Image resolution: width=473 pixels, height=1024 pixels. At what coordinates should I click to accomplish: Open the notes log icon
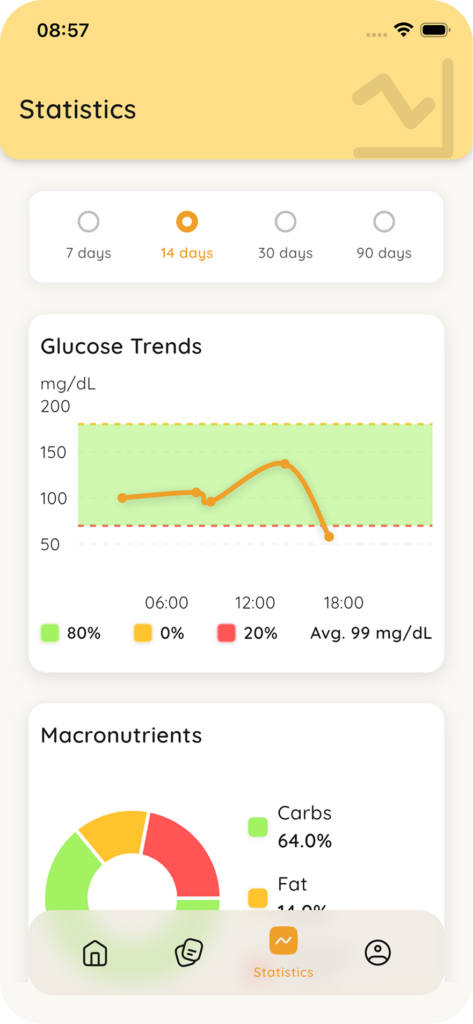(x=189, y=953)
